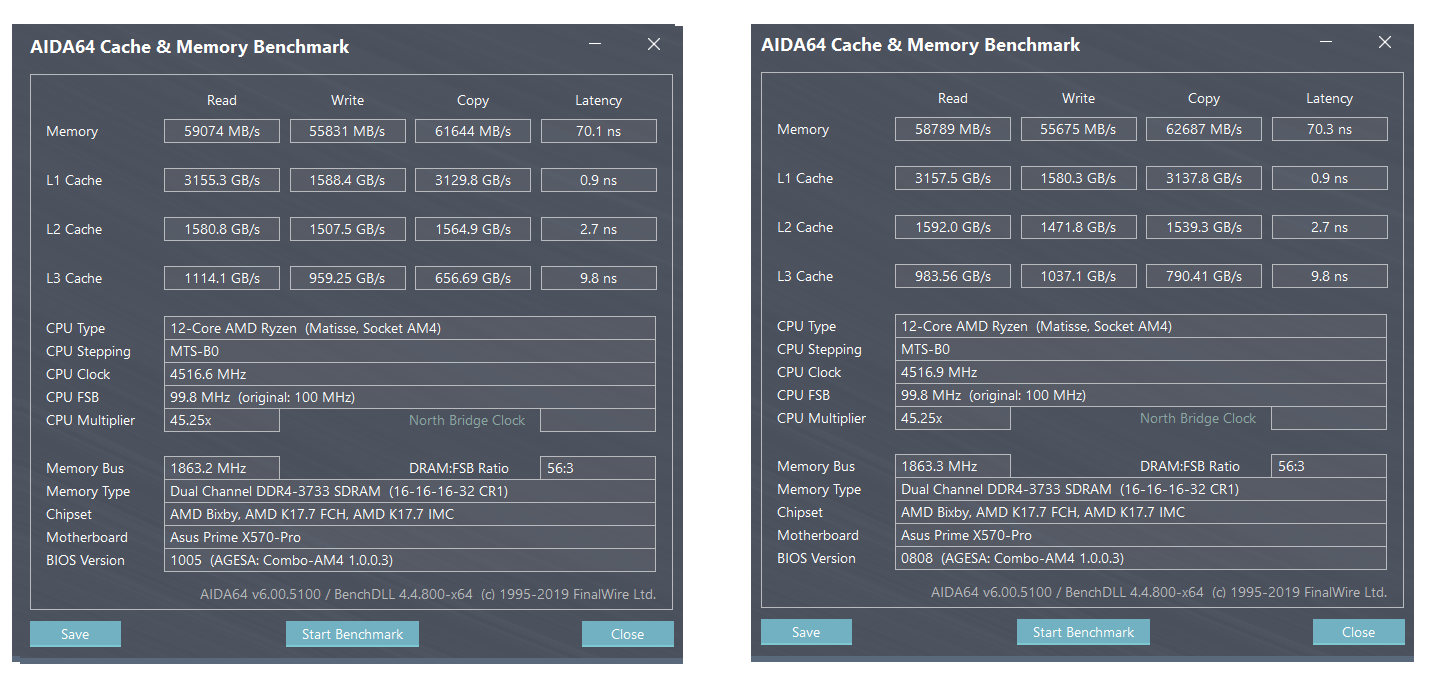This screenshot has width=1435, height=696.
Task: Click BIOS Version 1005 field
Action: pos(410,560)
